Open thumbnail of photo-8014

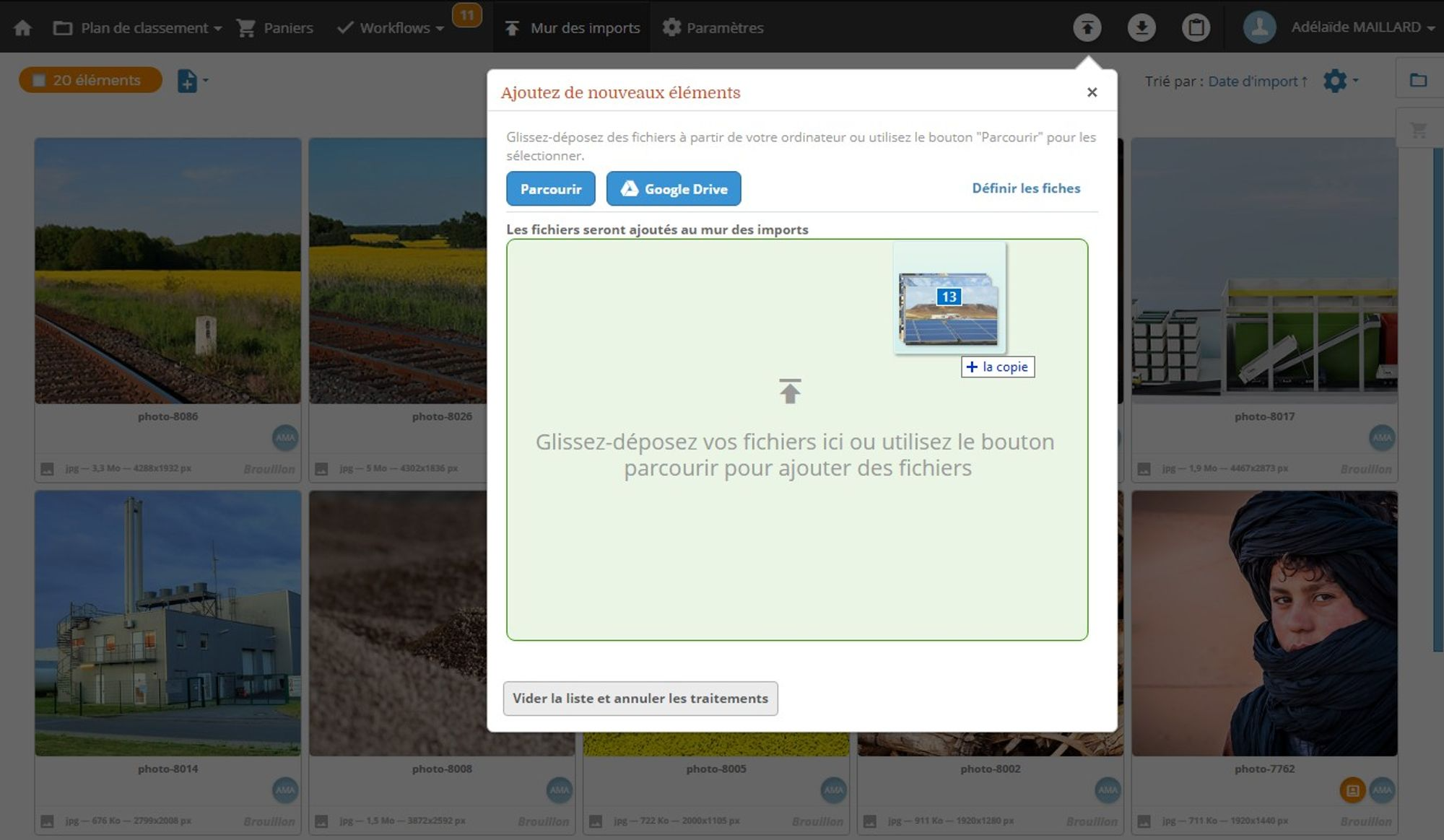point(168,624)
